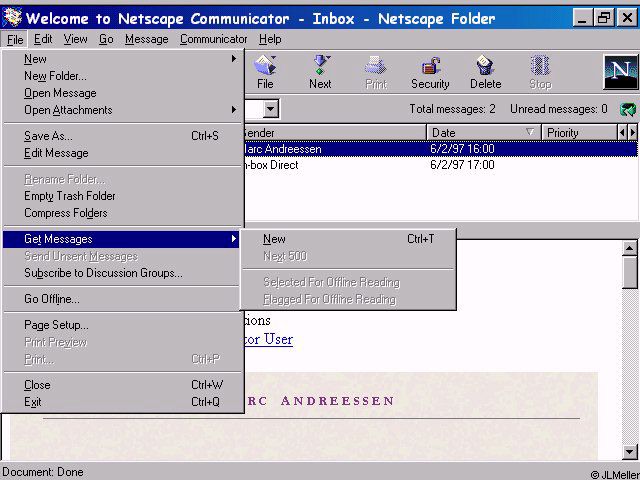Screen dimensions: 640x480
Task: Choose Save As... menu entry
Action: tap(121, 136)
